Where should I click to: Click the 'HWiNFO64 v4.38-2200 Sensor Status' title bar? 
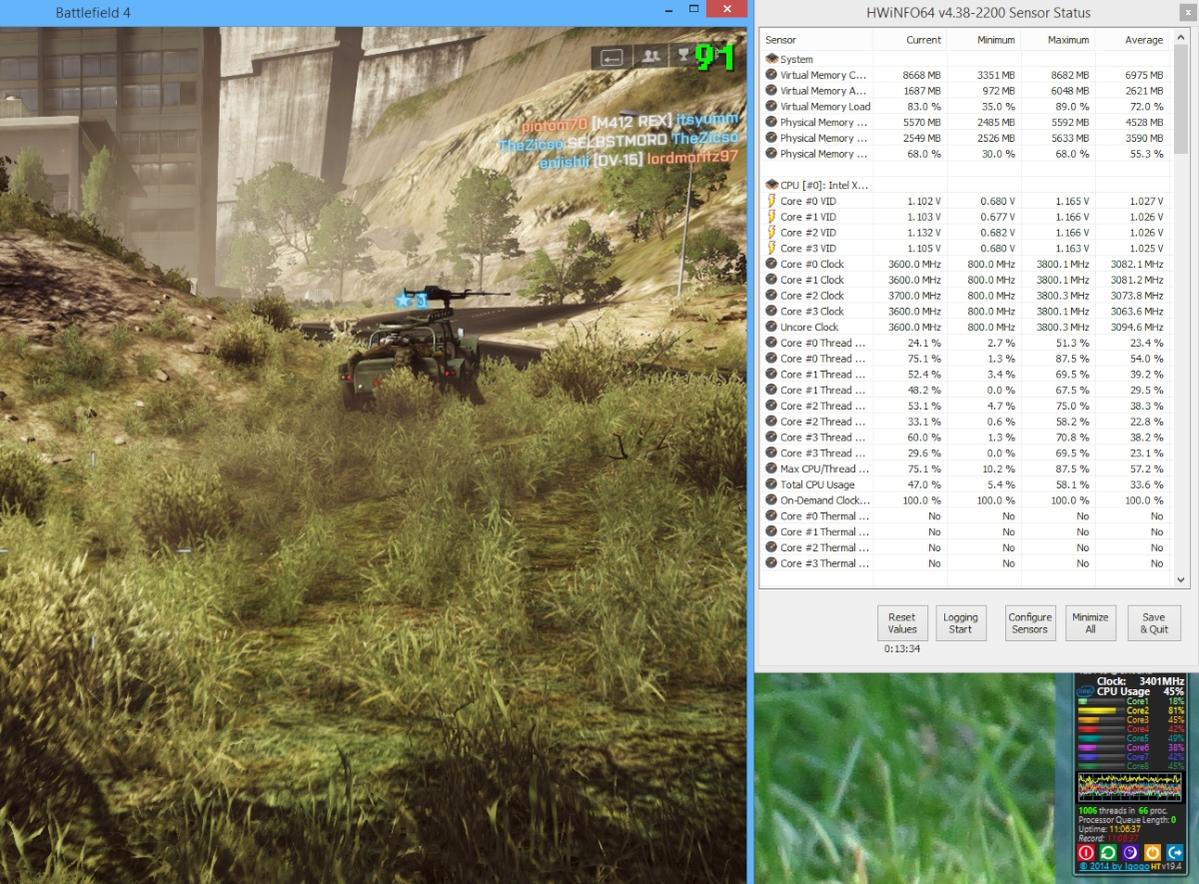[x=978, y=12]
